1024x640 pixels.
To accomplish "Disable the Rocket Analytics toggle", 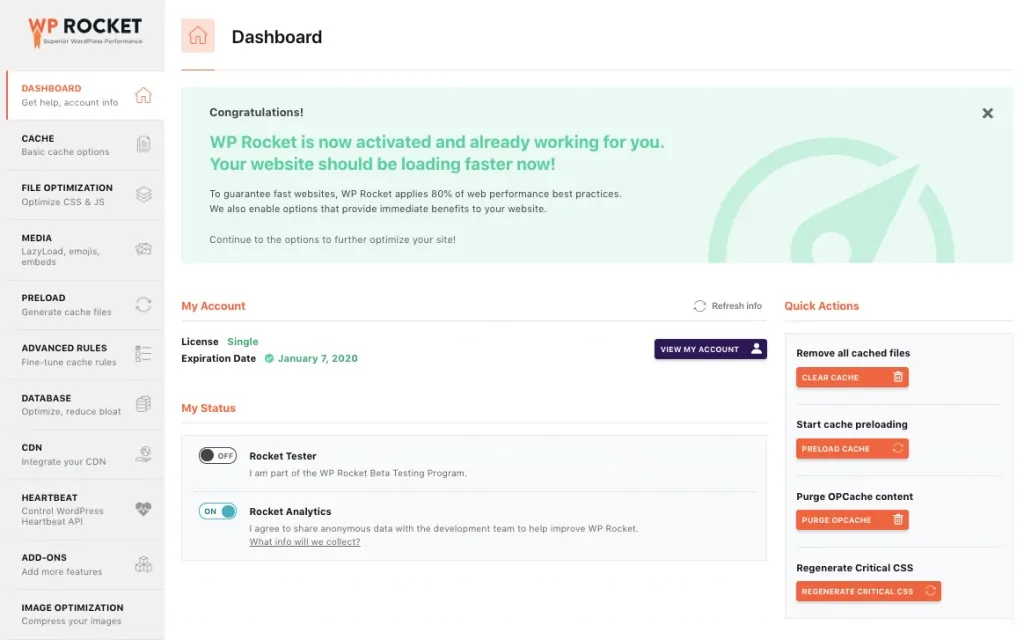I will (217, 511).
